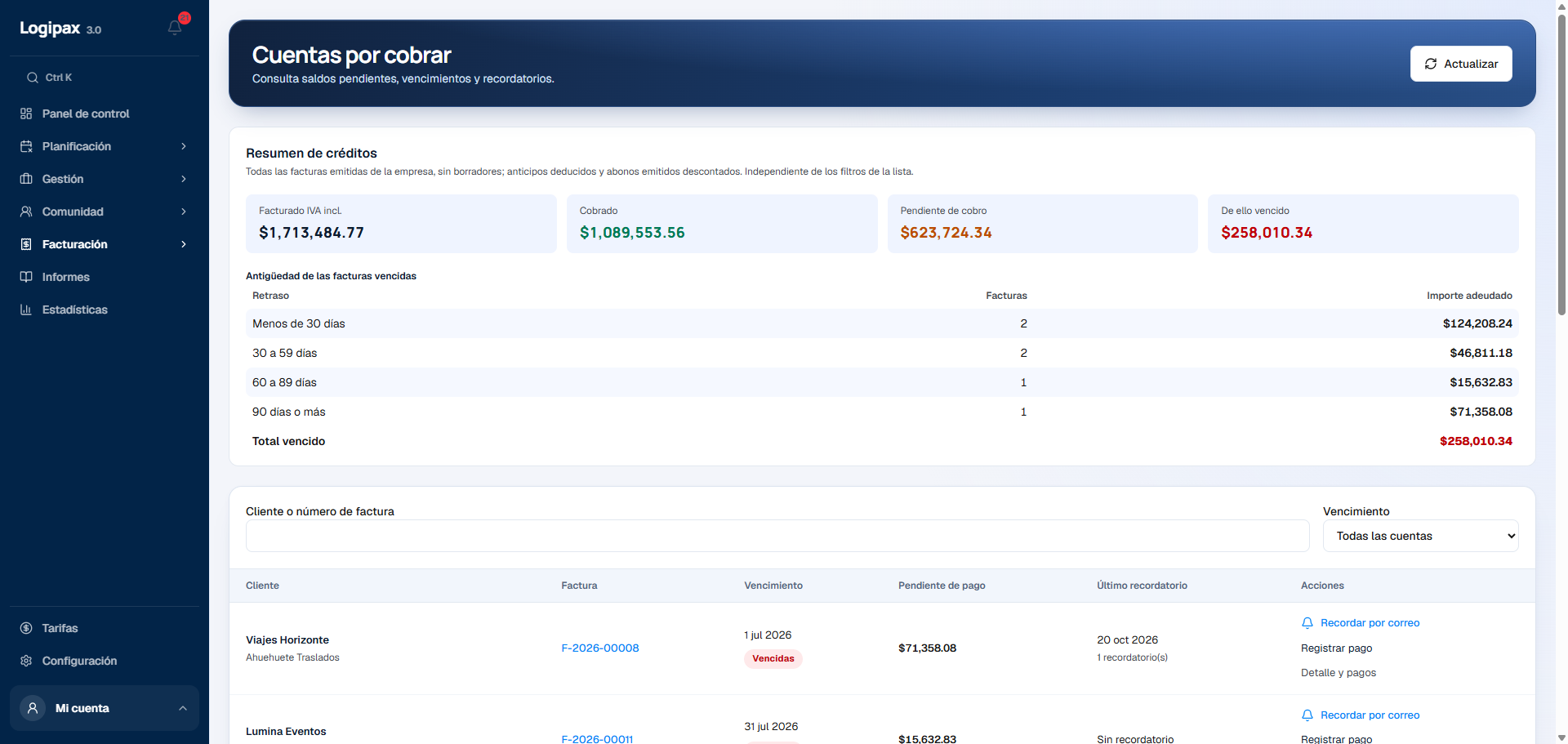Expand the Planificación submenu chevron

(x=184, y=146)
